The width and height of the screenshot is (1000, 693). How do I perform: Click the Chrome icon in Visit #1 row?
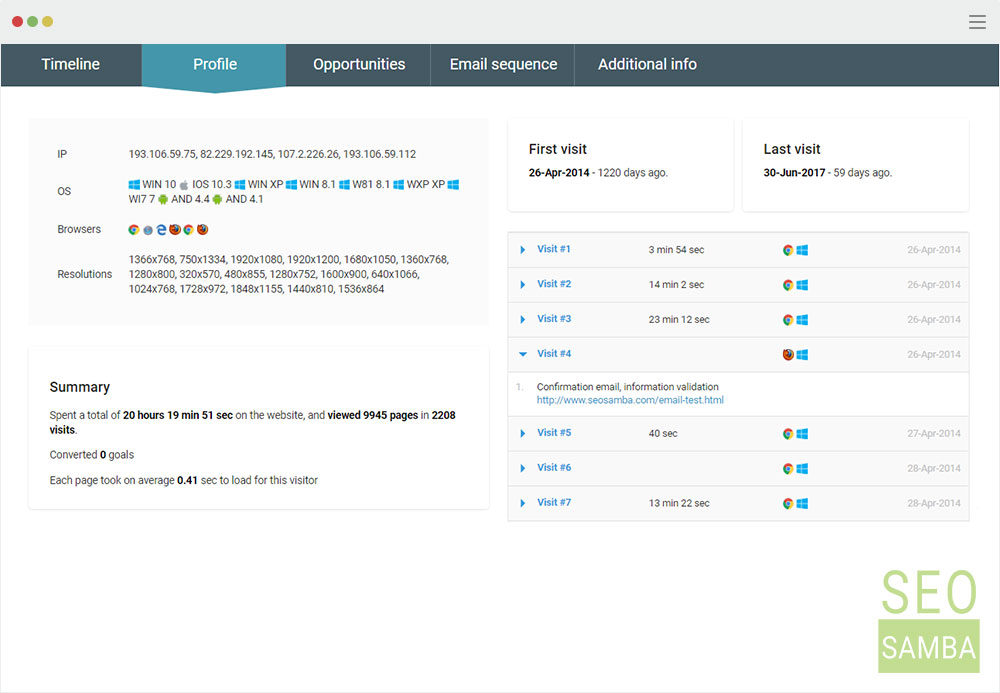coord(788,250)
